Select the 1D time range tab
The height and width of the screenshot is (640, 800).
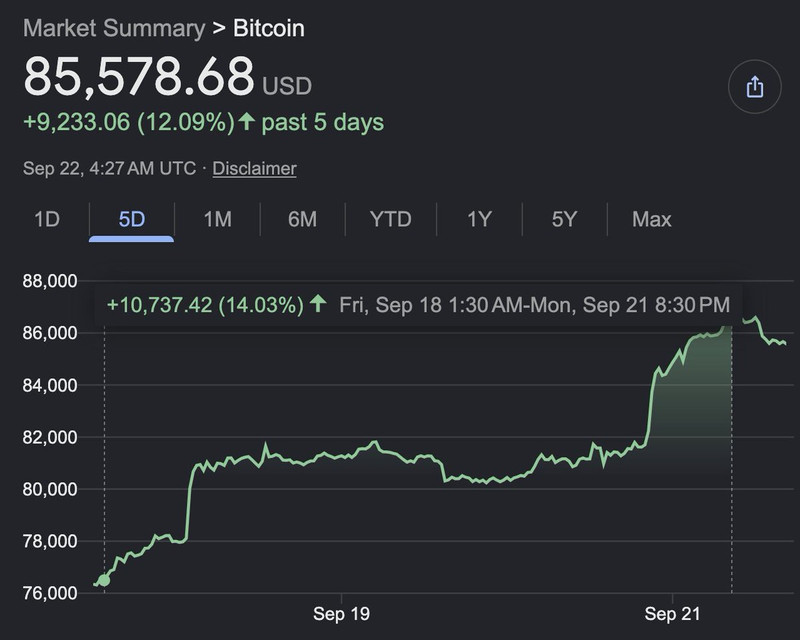click(x=47, y=219)
